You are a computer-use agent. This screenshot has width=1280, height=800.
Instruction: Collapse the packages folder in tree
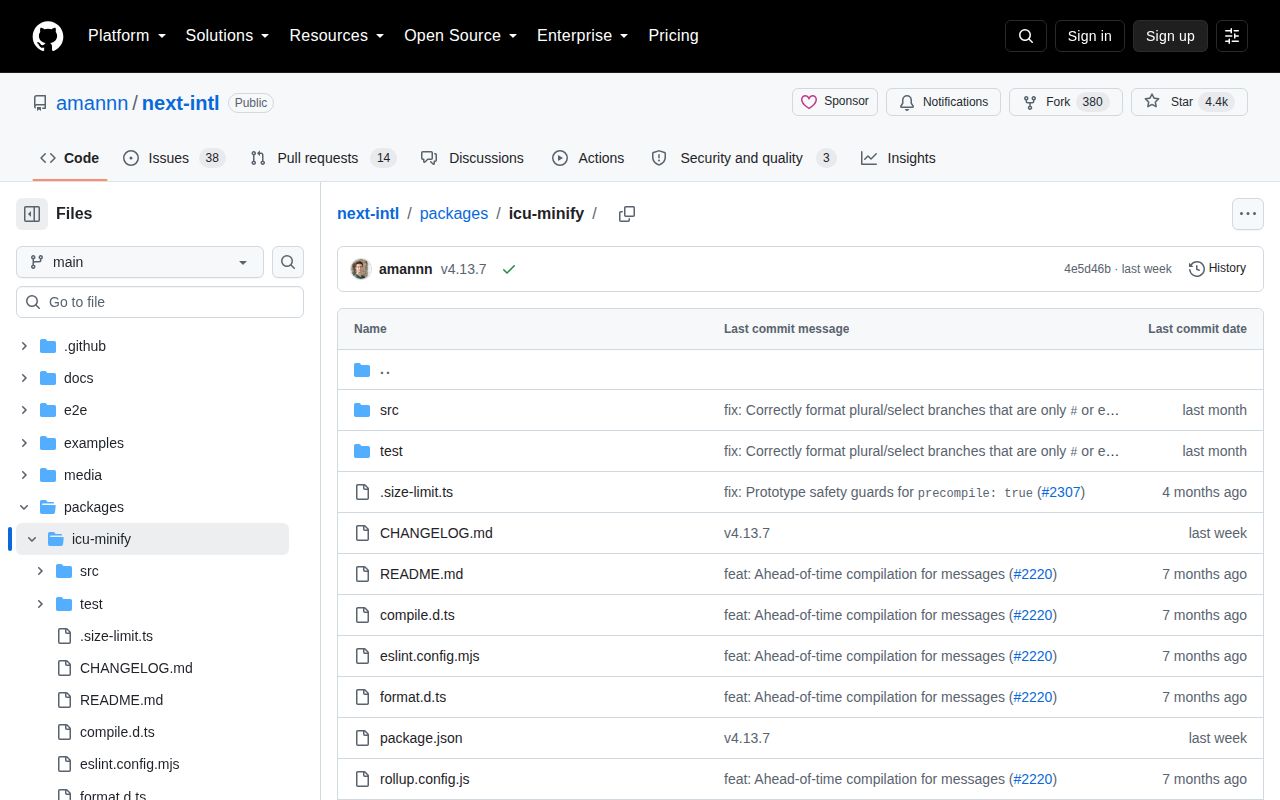[24, 507]
